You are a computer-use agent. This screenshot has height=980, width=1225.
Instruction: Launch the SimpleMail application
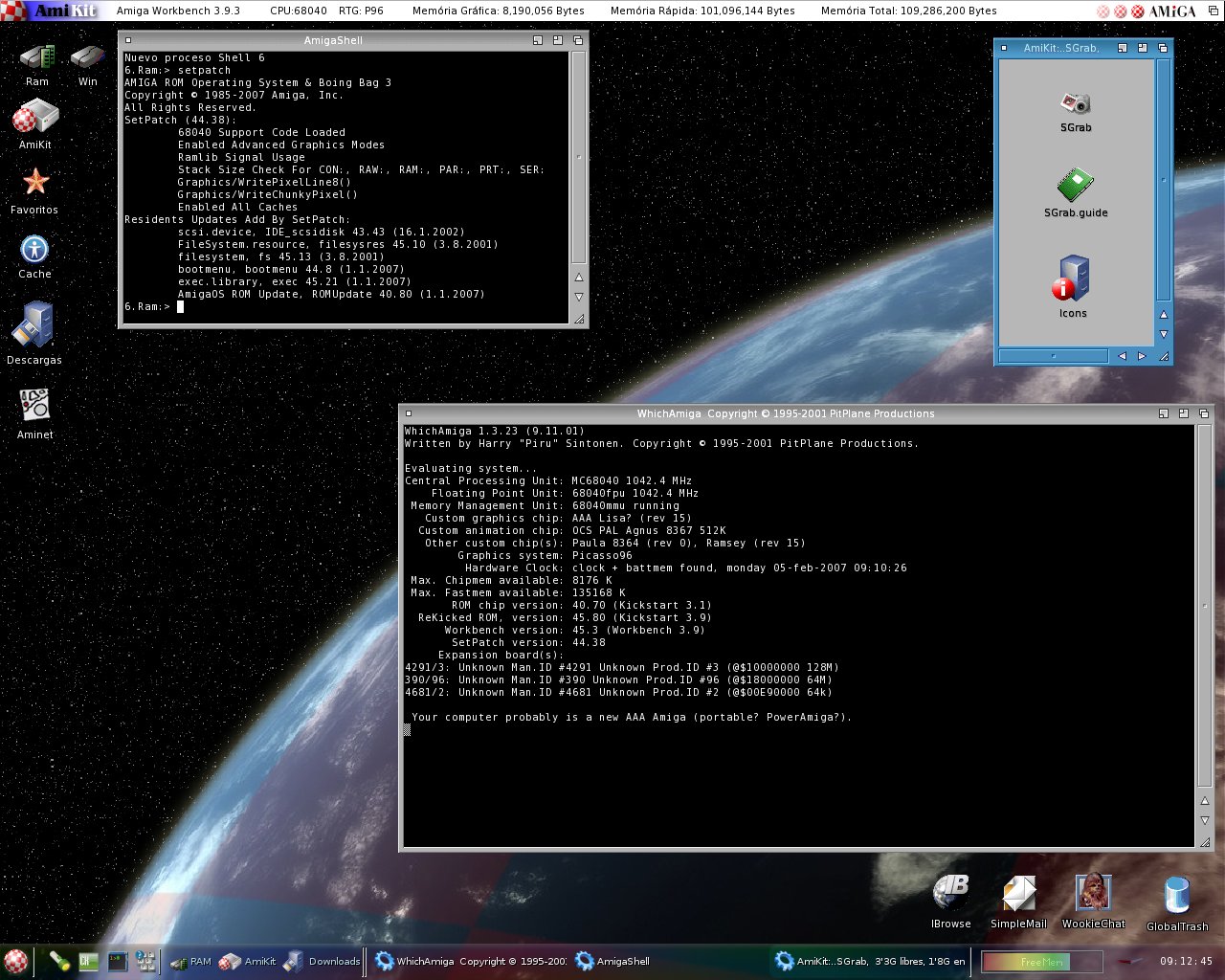(x=1018, y=894)
